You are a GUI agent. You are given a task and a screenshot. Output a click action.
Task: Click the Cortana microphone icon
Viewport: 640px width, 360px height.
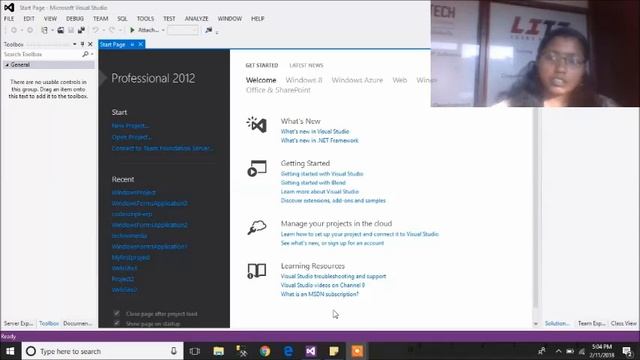click(x=173, y=351)
